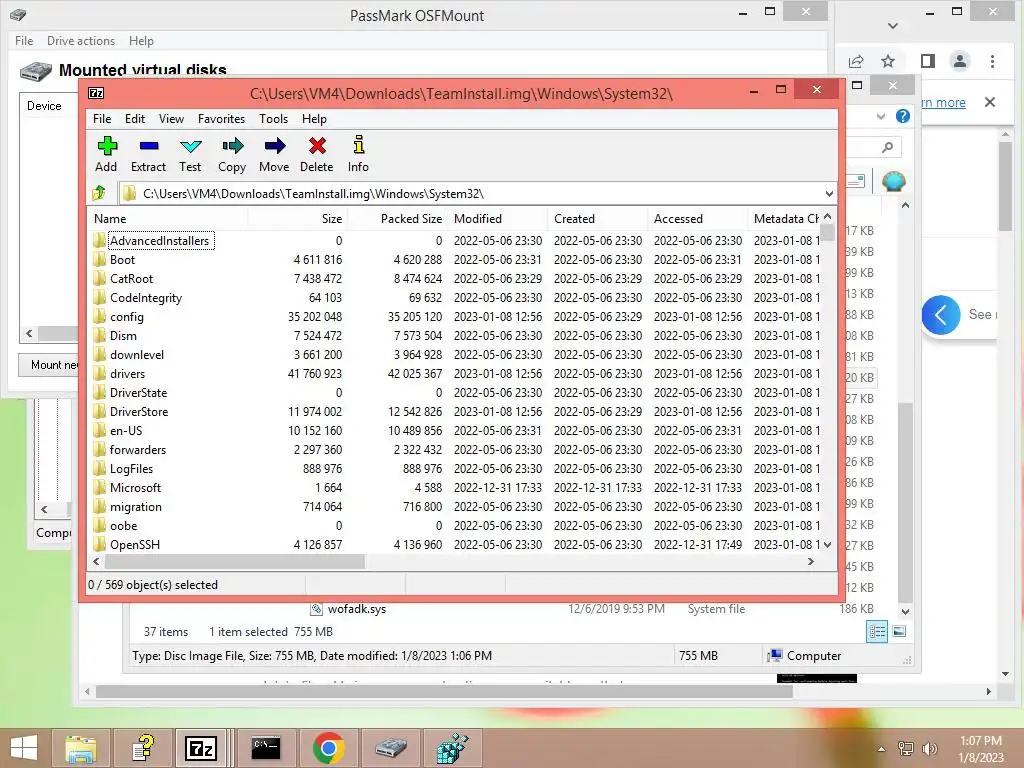Open Command Prompt from the taskbar
Viewport: 1024px width, 768px height.
266,748
